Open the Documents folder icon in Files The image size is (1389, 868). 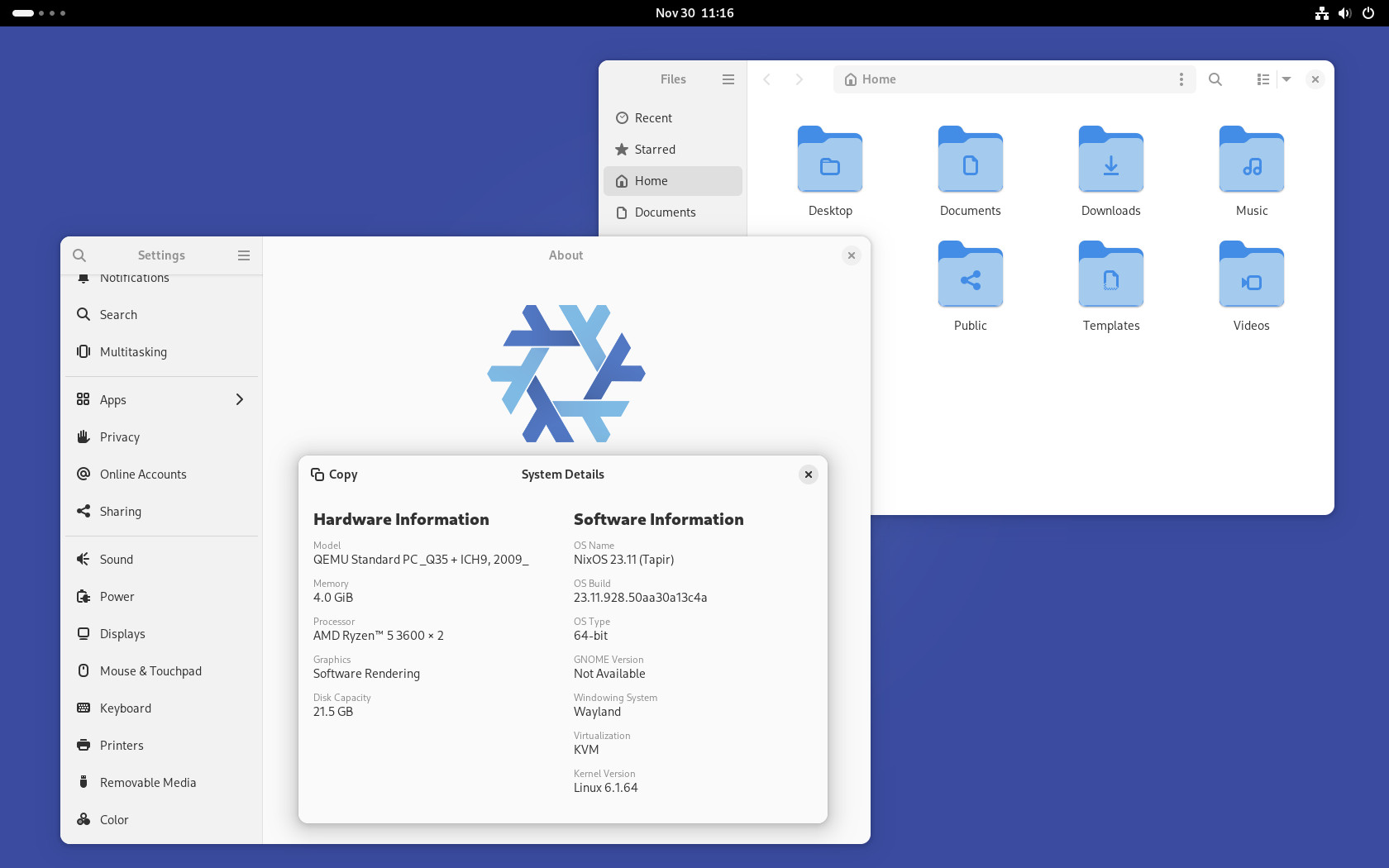click(x=971, y=160)
